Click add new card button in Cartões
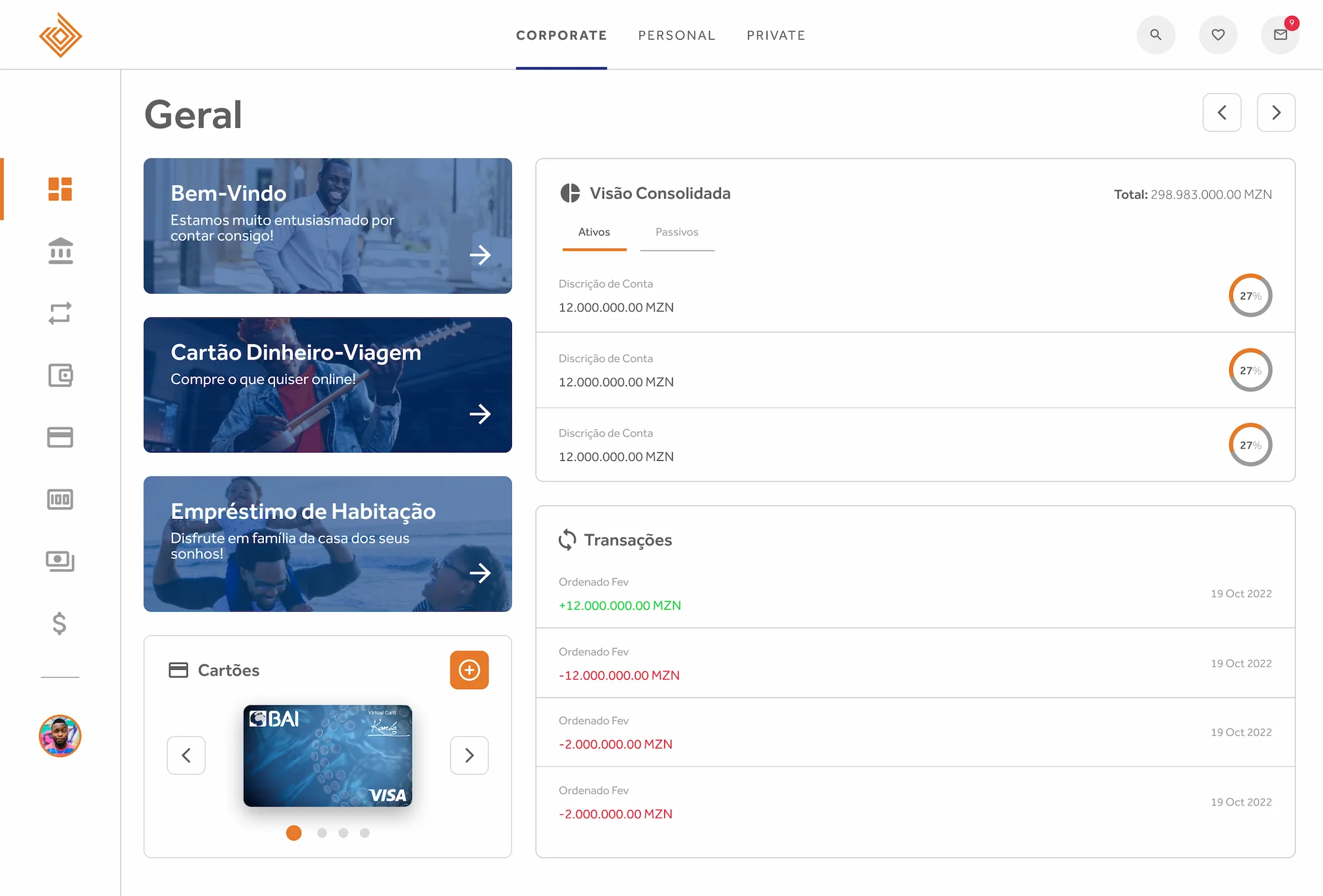The height and width of the screenshot is (896, 1323). 469,669
